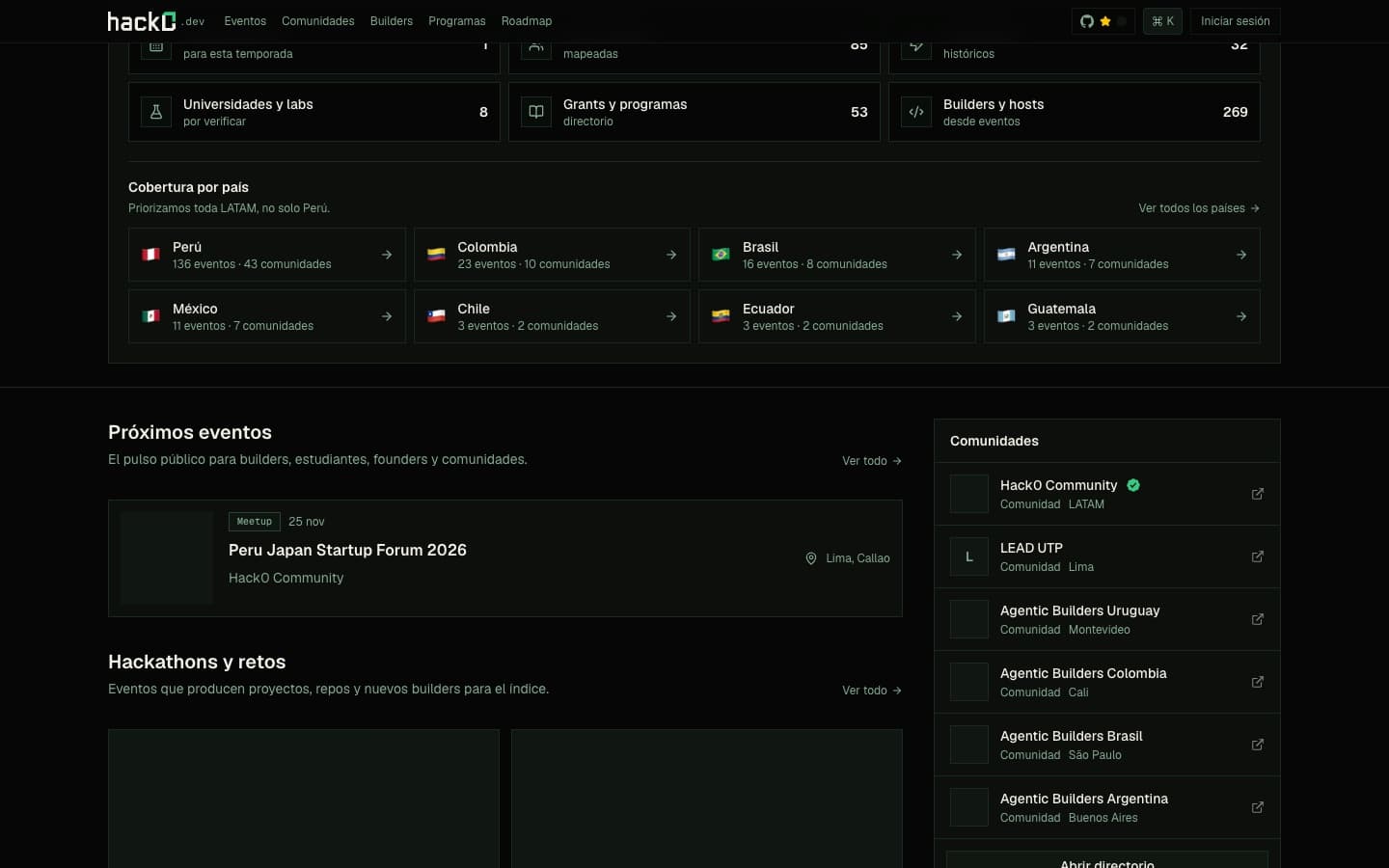Open the Perú country card flag
Viewport: 1389px width, 868px height.
150,255
